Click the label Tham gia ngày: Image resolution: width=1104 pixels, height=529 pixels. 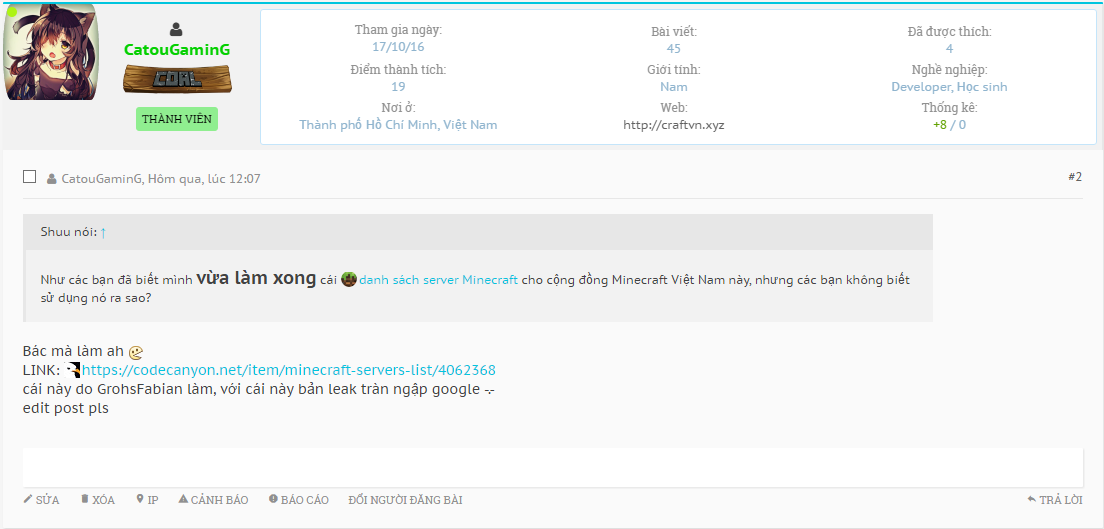pyautogui.click(x=399, y=30)
